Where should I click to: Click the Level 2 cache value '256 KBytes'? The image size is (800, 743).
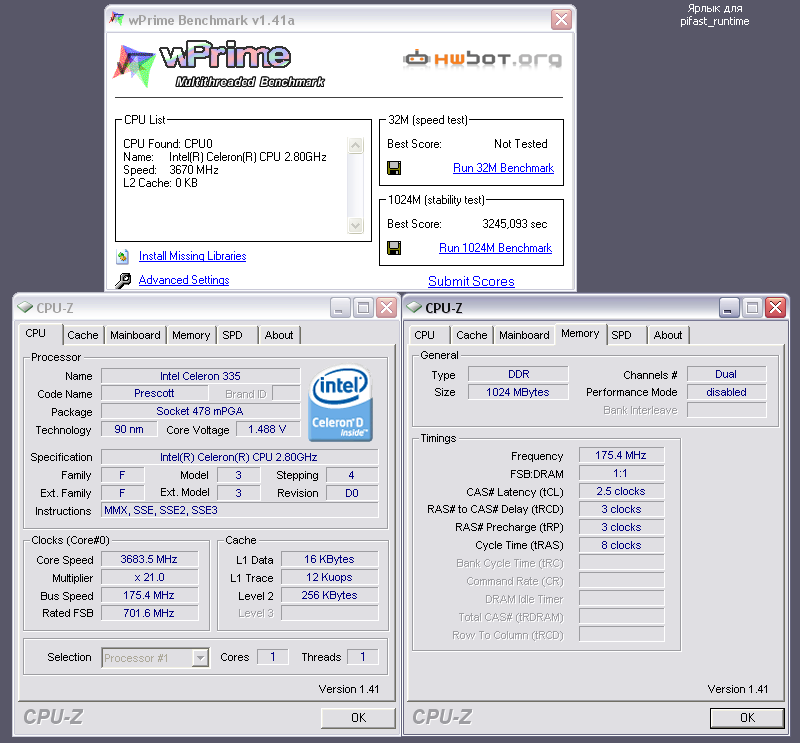point(330,595)
